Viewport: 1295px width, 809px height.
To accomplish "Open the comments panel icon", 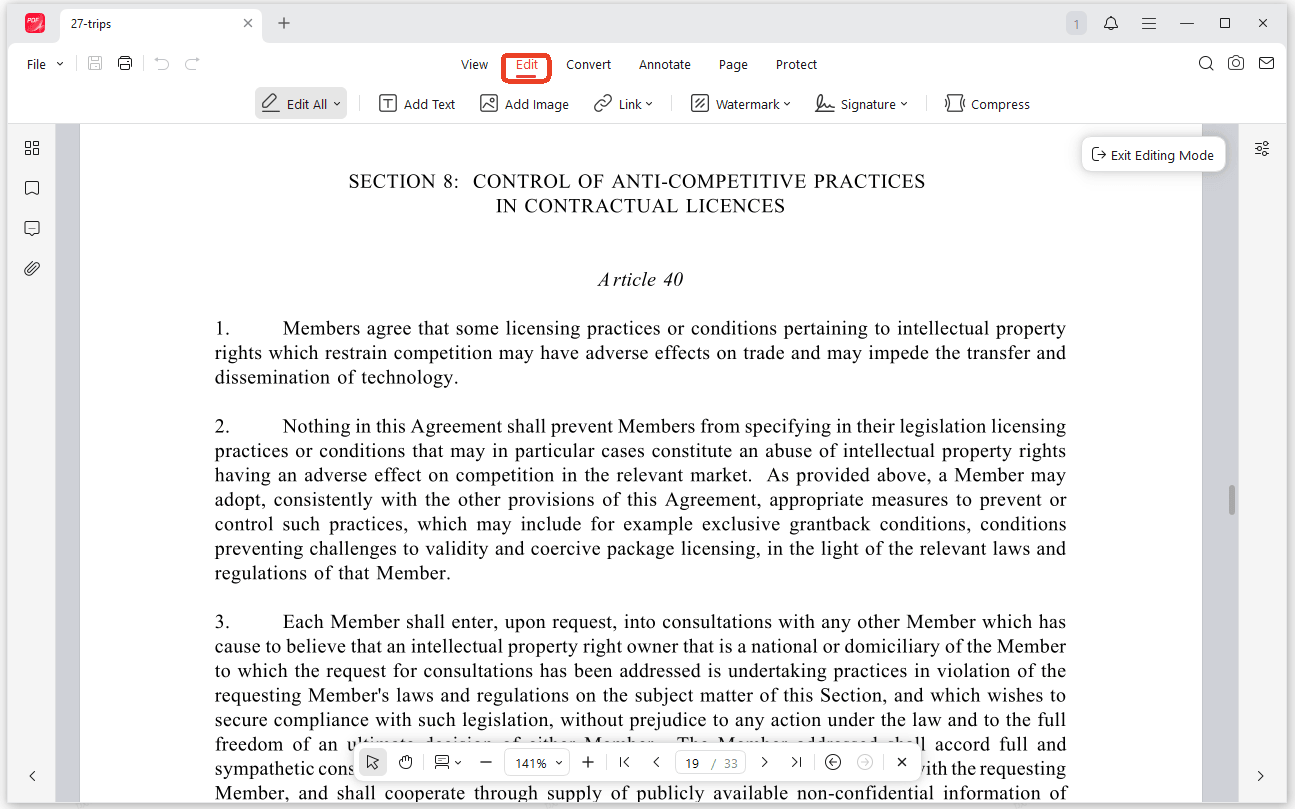I will point(32,229).
